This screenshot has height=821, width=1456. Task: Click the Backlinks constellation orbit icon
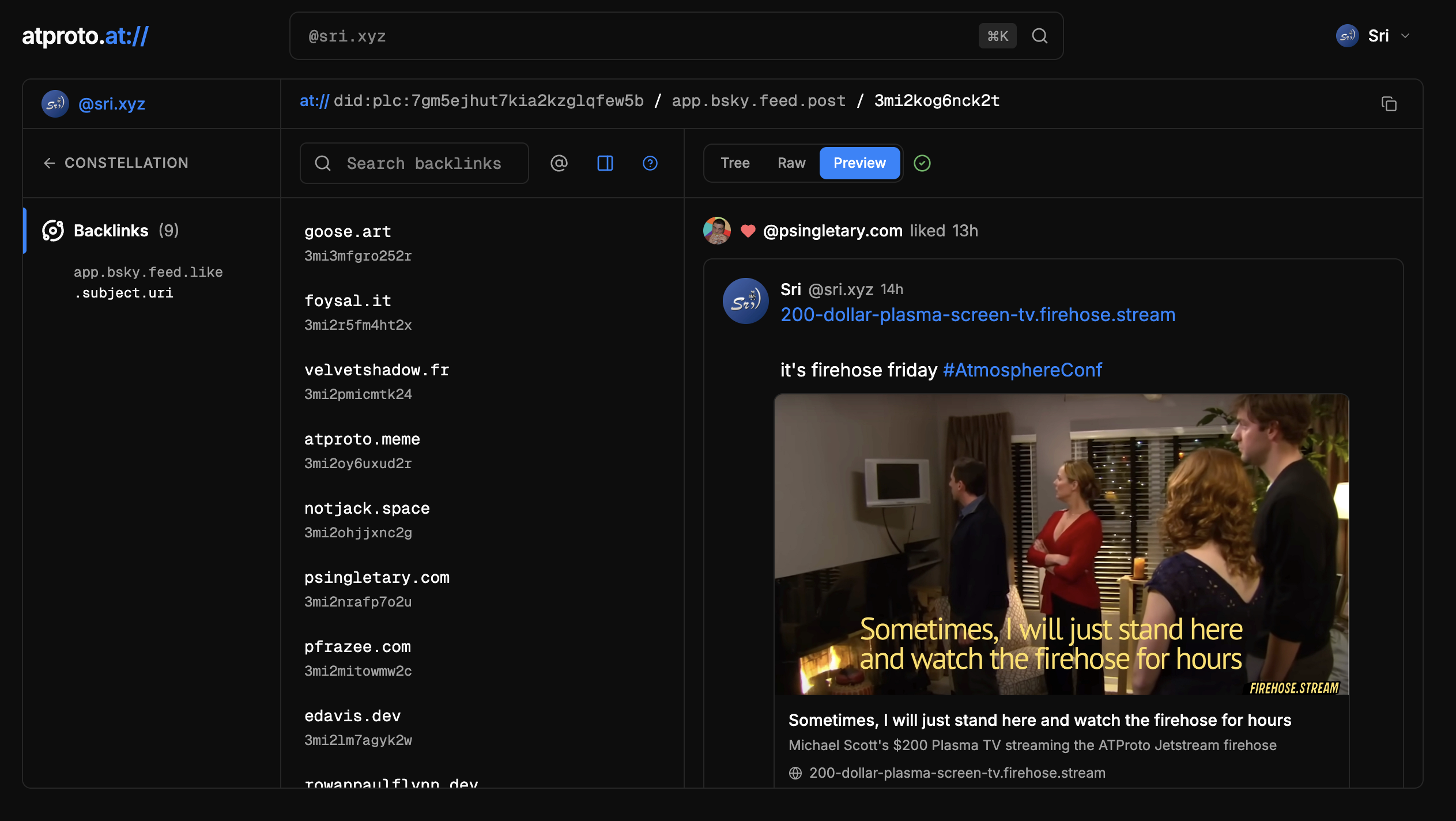pyautogui.click(x=53, y=231)
